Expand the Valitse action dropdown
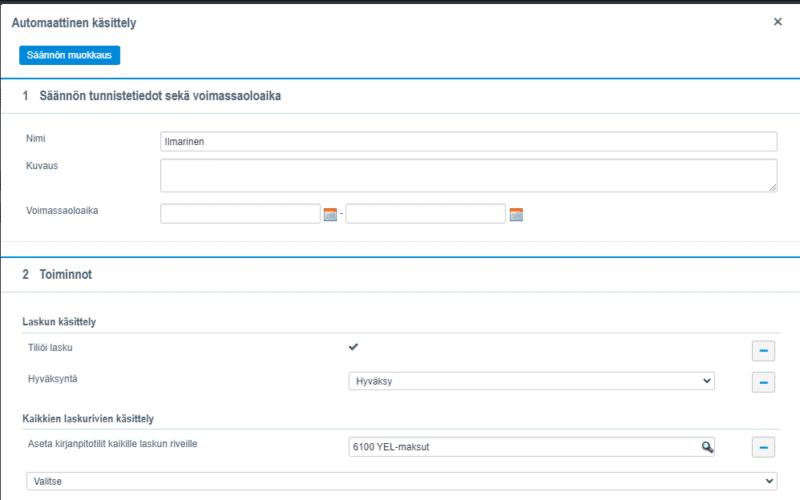Screen dimensions: 800x500 pyautogui.click(x=400, y=481)
